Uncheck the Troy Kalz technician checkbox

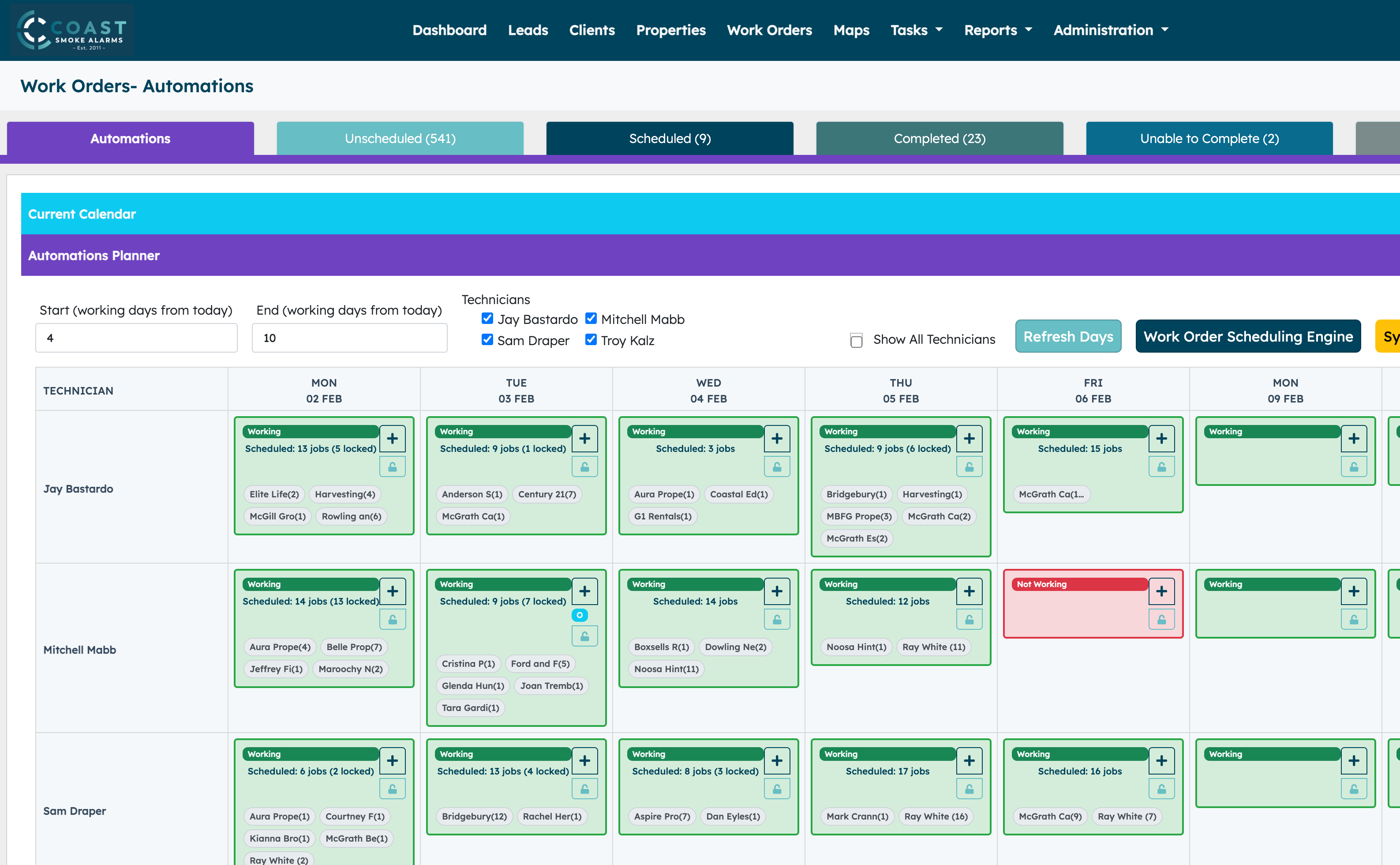pyautogui.click(x=591, y=340)
